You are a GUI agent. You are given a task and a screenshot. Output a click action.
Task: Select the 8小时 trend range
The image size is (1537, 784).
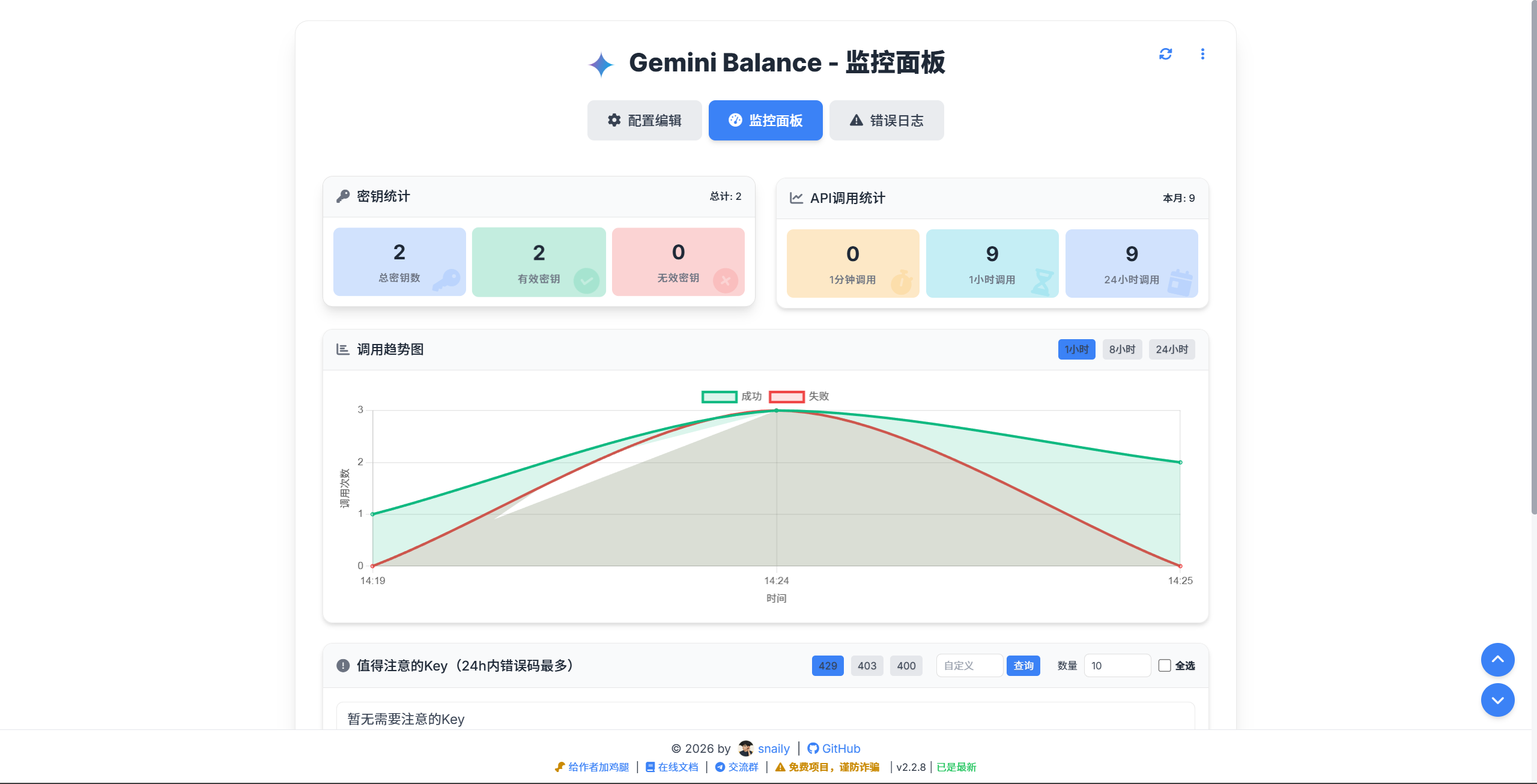1121,349
